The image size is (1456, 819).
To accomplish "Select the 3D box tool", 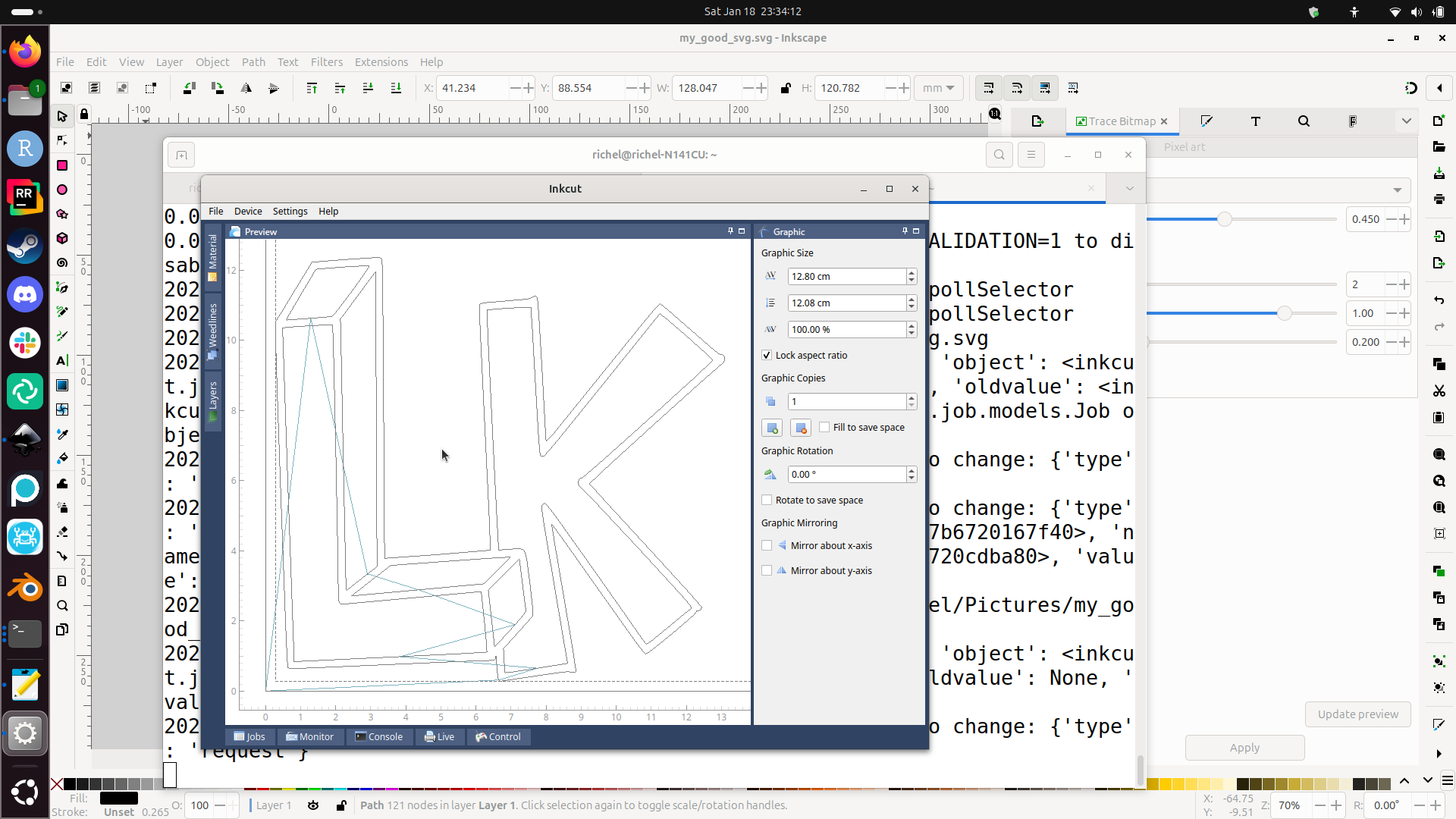I will (x=62, y=238).
